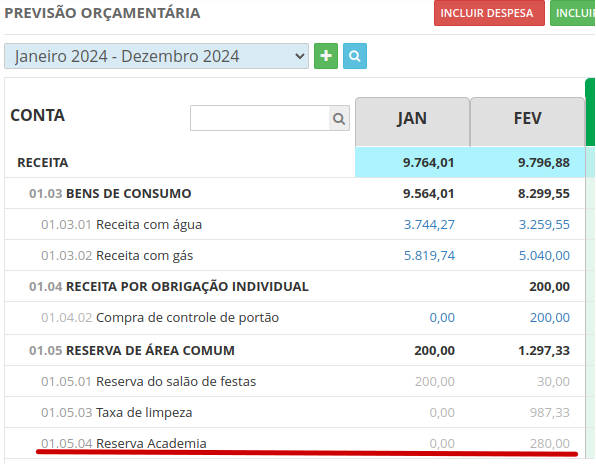Open FEV value 5.040,00 for Receita com gás
596x464 pixels.
(x=544, y=256)
